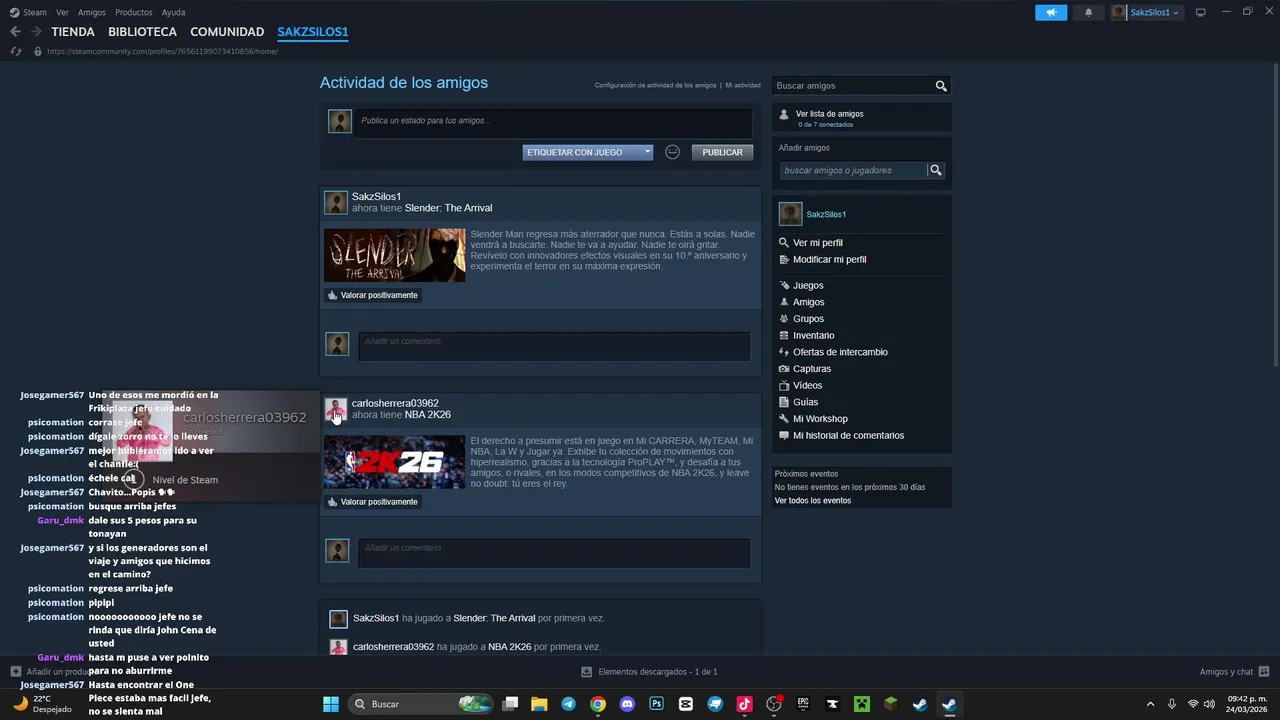Viewport: 1280px width, 720px height.
Task: Switch to the COMUNIDAD tab
Action: point(227,32)
